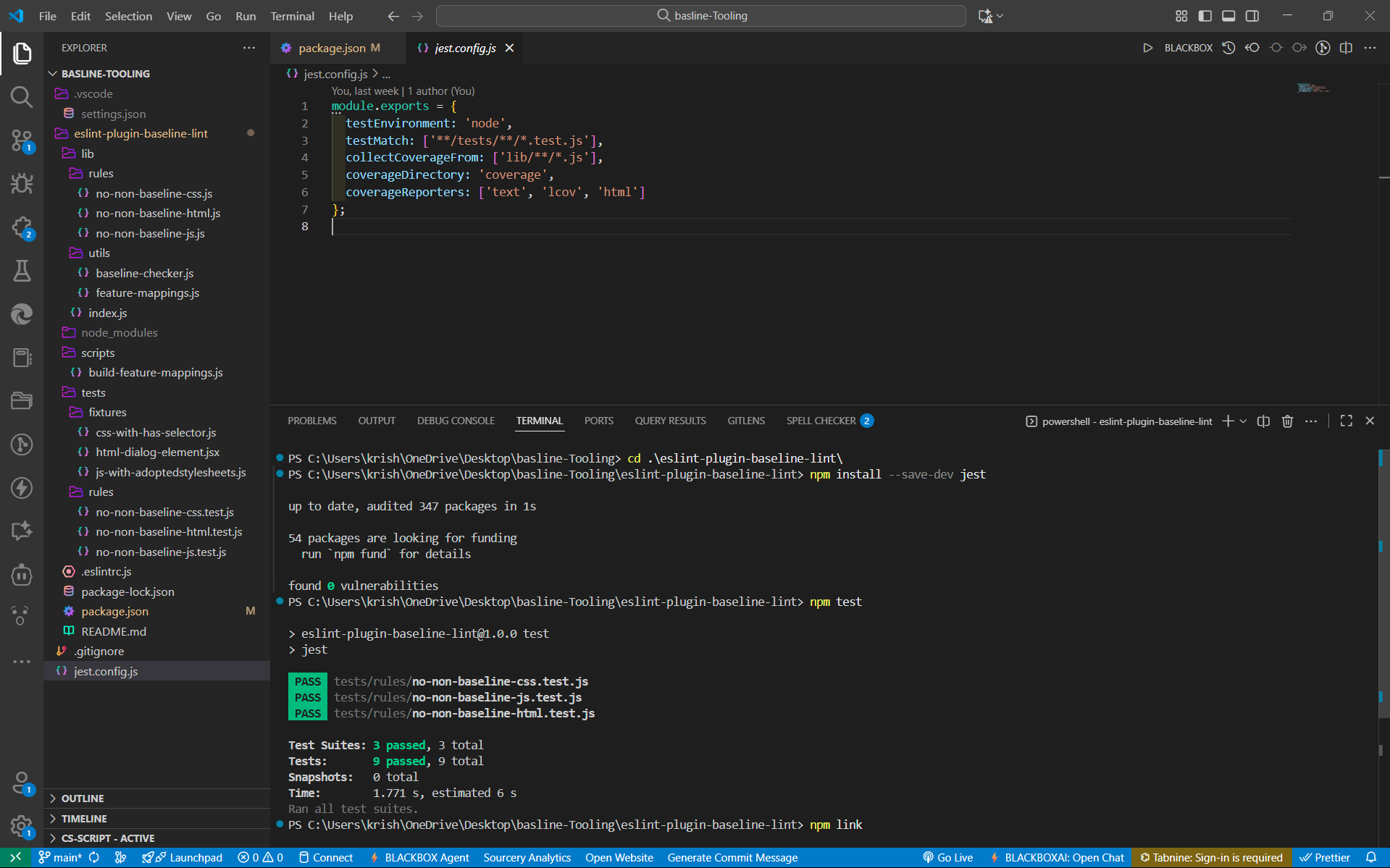The image size is (1390, 868).
Task: Expand the TIMELINE section
Action: click(x=84, y=819)
